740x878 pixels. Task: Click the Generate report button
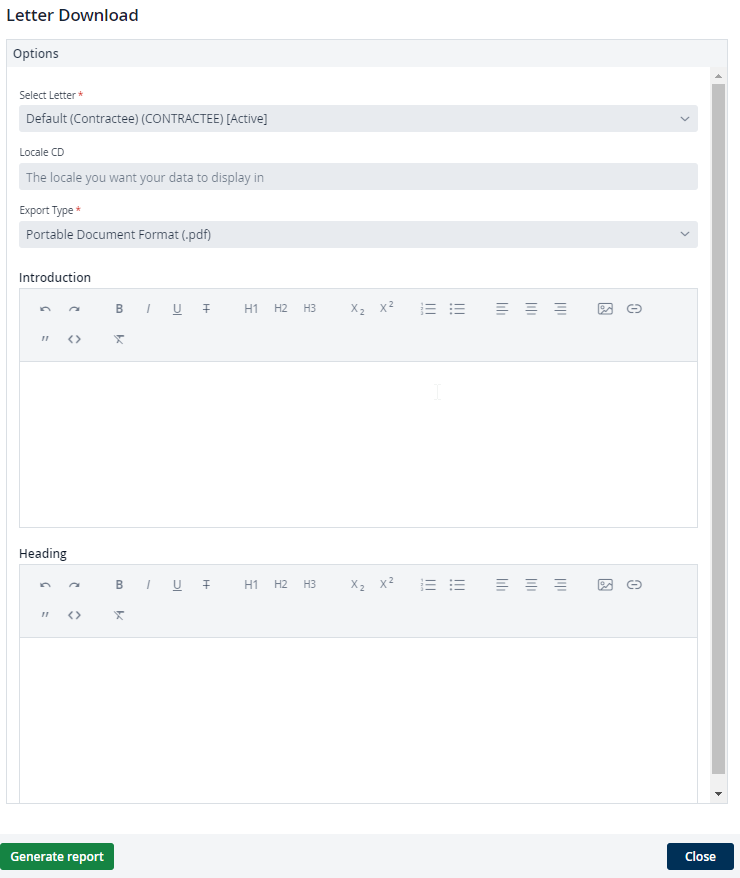[x=57, y=857]
